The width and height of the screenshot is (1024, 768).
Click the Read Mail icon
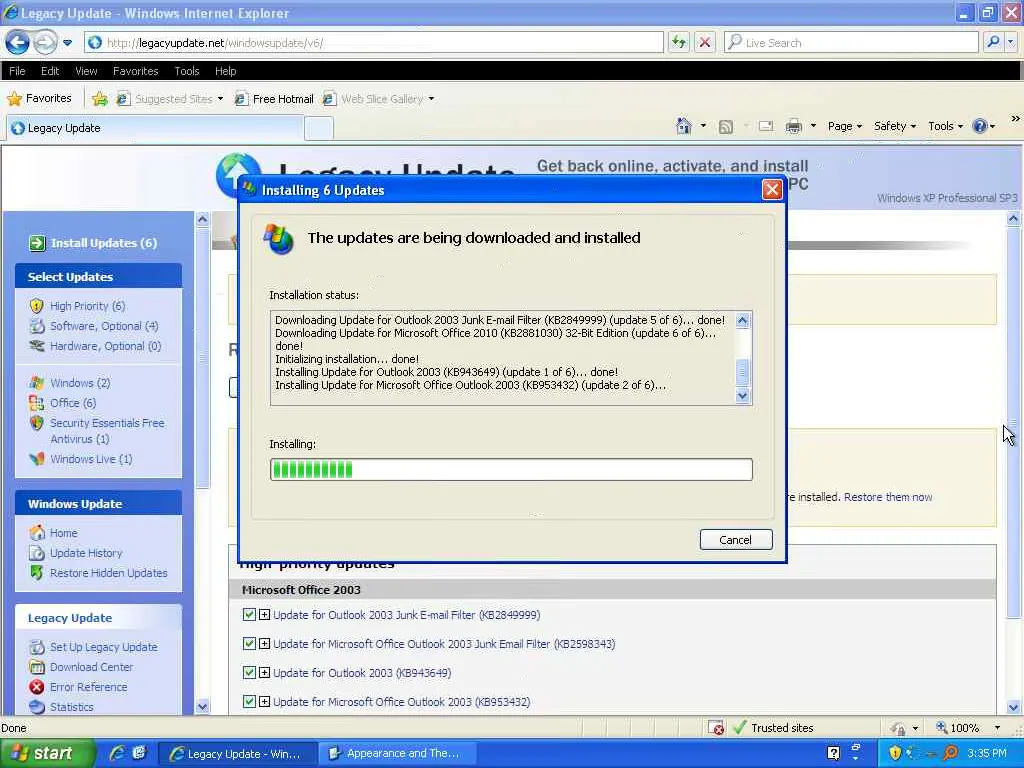point(766,126)
